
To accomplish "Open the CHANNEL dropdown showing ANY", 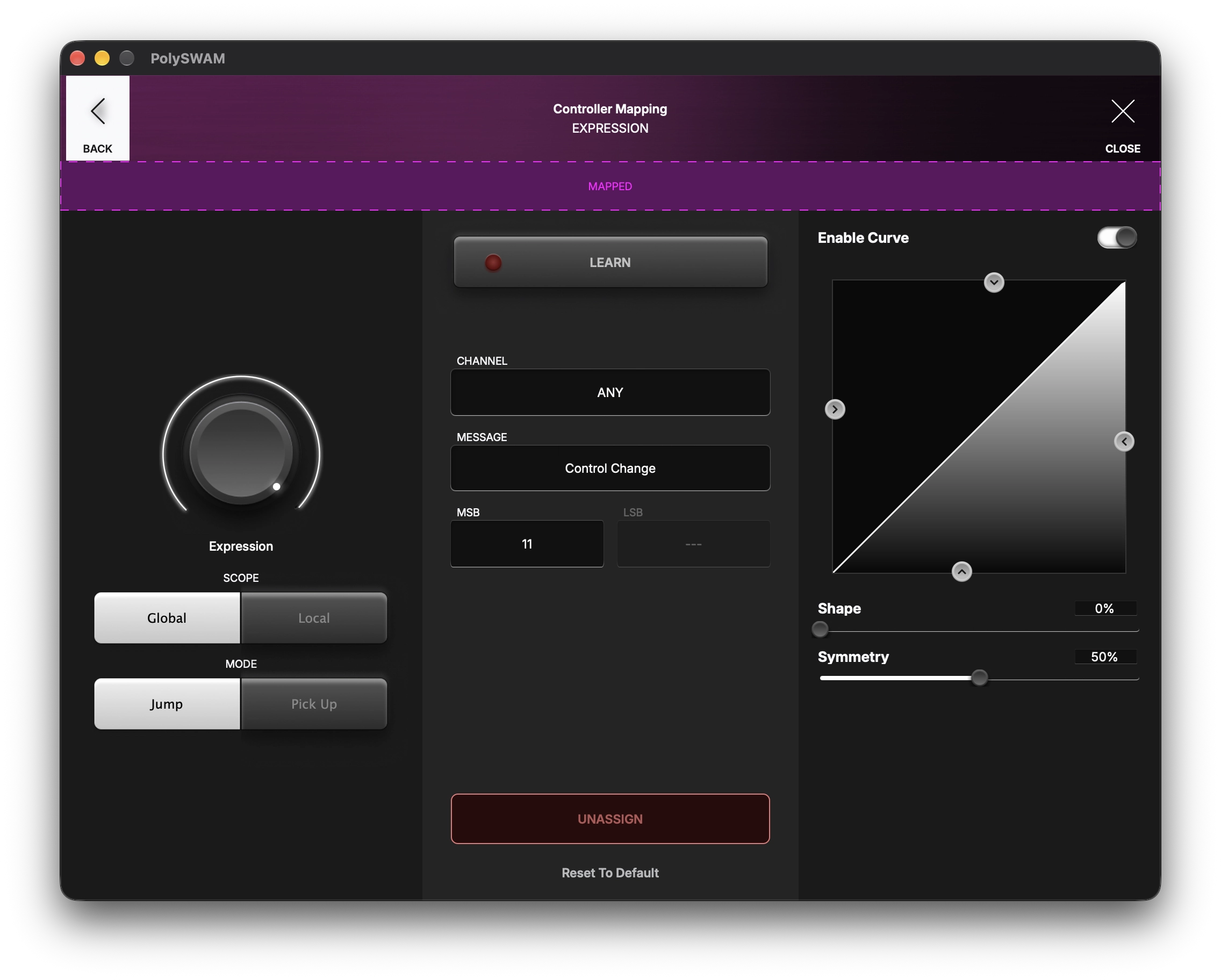I will [610, 392].
